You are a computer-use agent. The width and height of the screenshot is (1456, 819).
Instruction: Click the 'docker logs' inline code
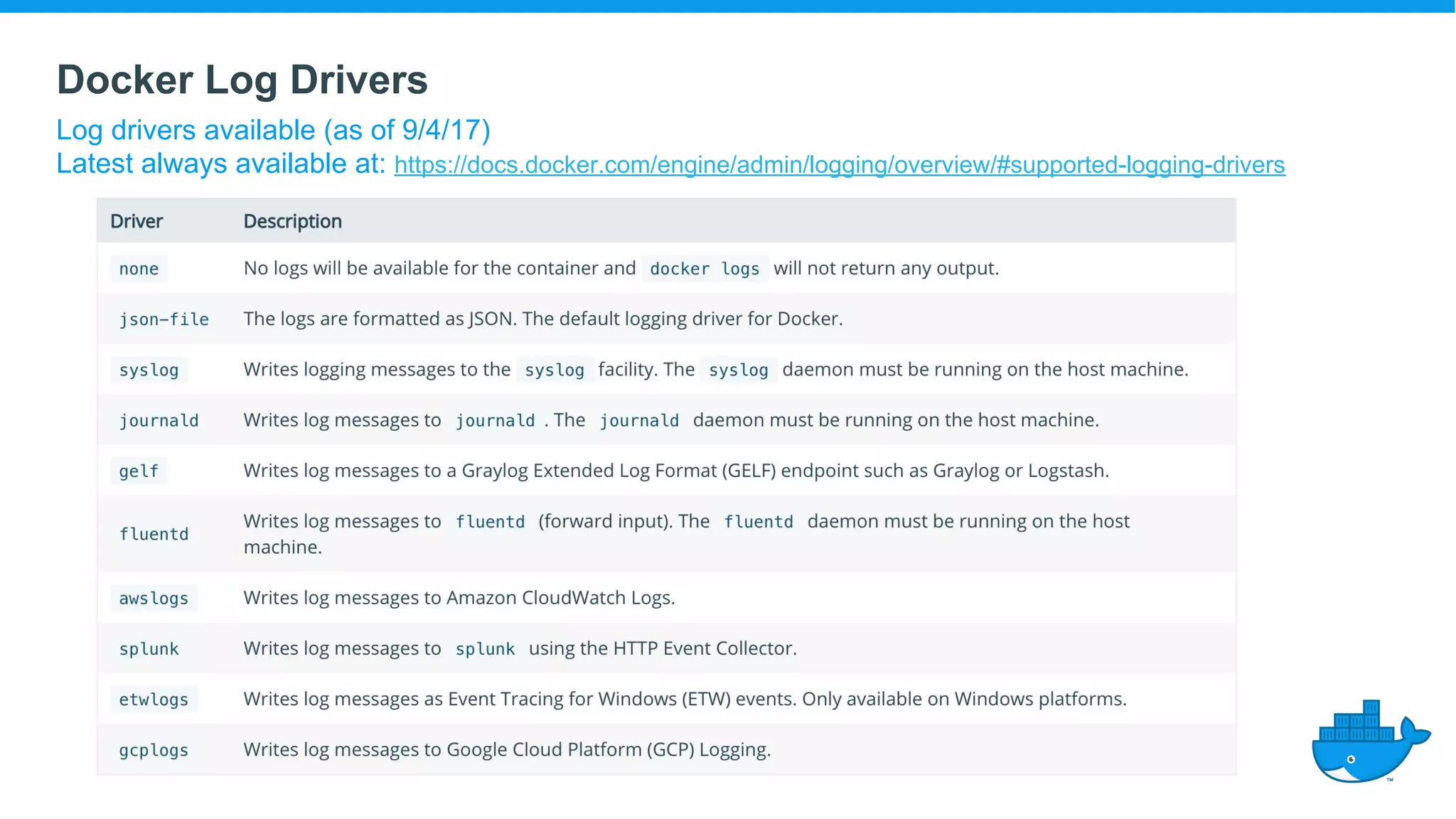(705, 269)
